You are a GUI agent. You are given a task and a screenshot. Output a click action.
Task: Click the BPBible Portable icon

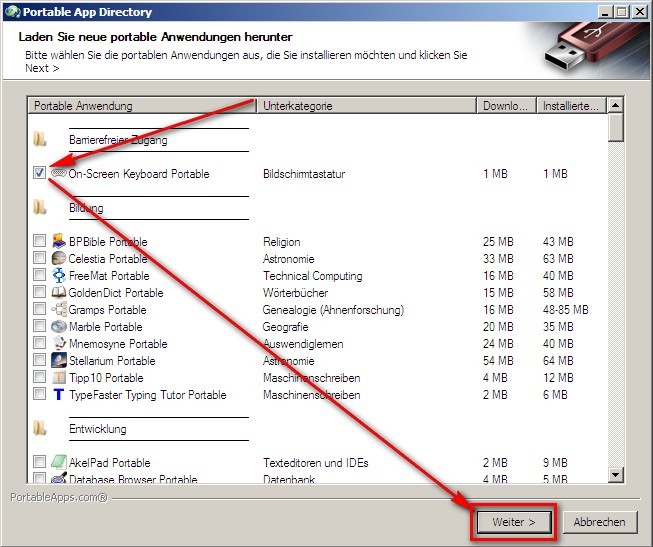coord(59,241)
